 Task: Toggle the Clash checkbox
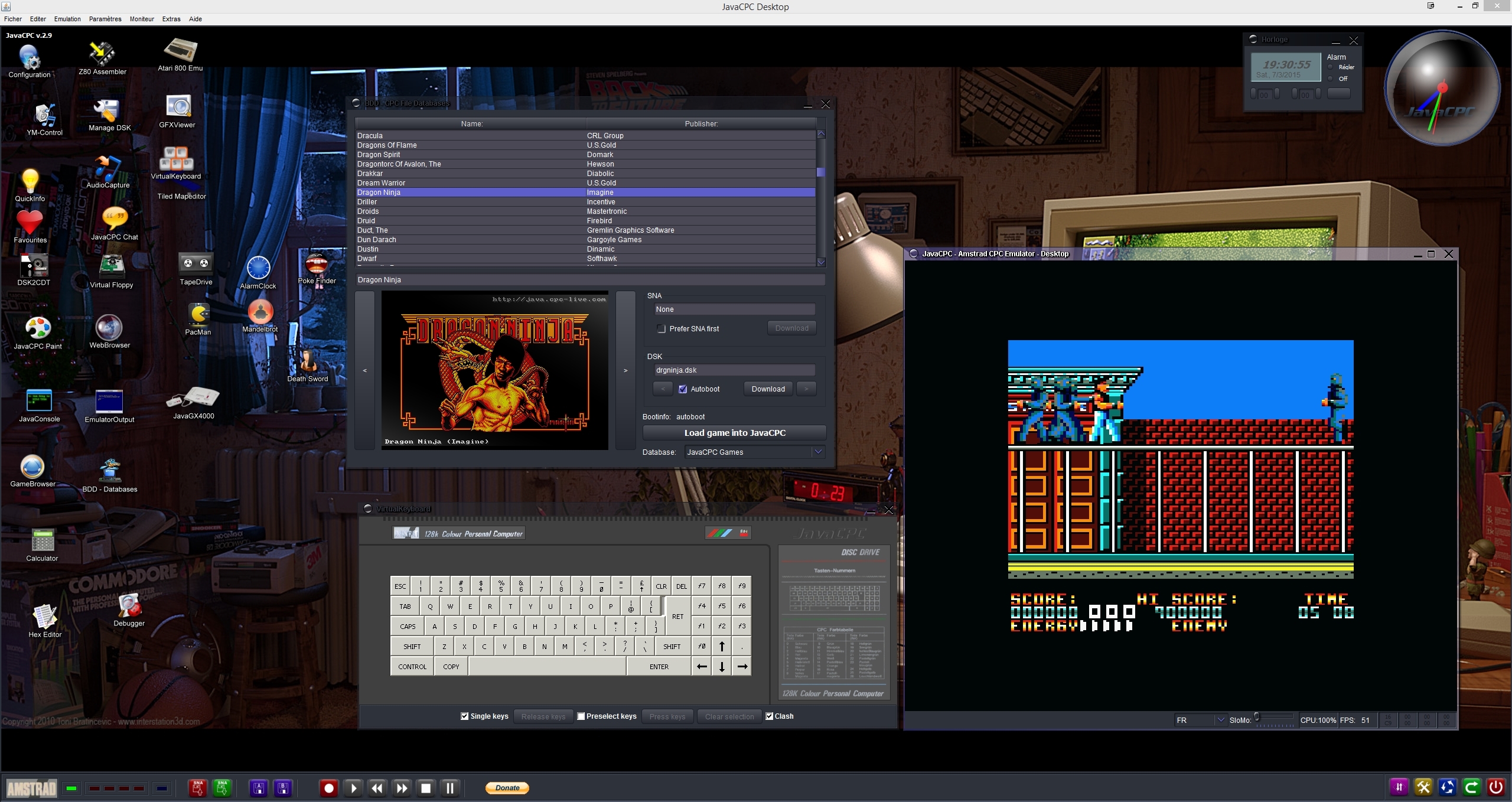(x=770, y=716)
